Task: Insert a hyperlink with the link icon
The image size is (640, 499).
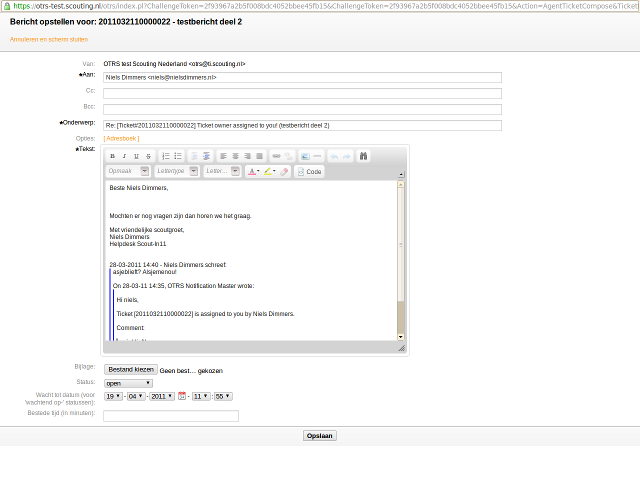Action: (276, 156)
